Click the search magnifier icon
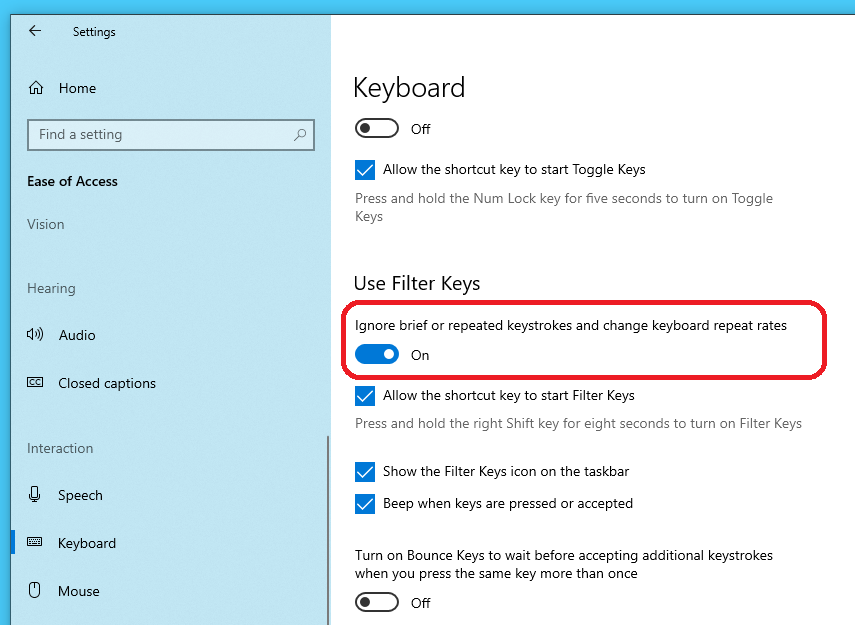This screenshot has width=855, height=625. [299, 135]
